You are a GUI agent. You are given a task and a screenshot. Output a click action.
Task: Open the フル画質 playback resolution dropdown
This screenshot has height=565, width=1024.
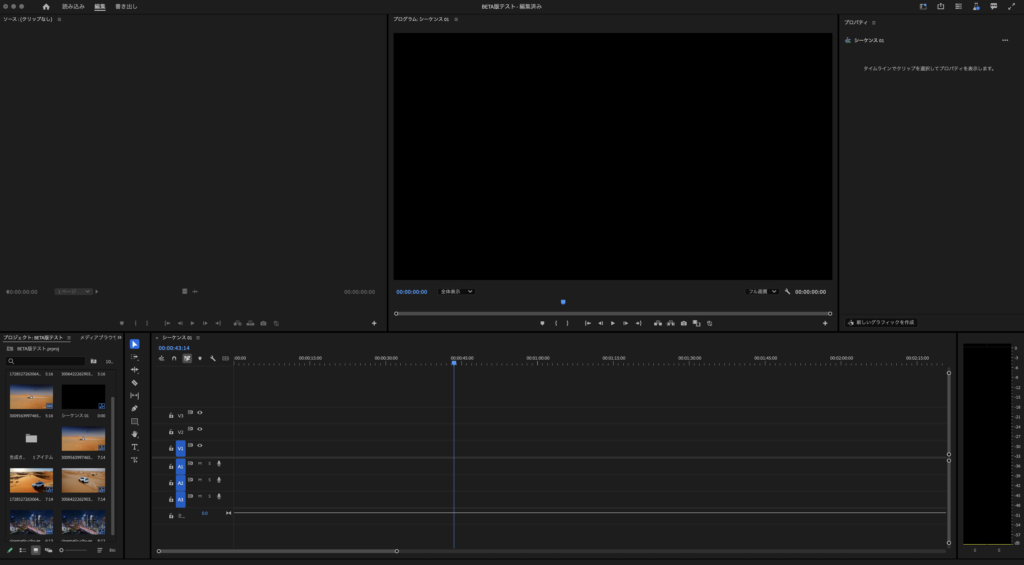click(x=762, y=292)
